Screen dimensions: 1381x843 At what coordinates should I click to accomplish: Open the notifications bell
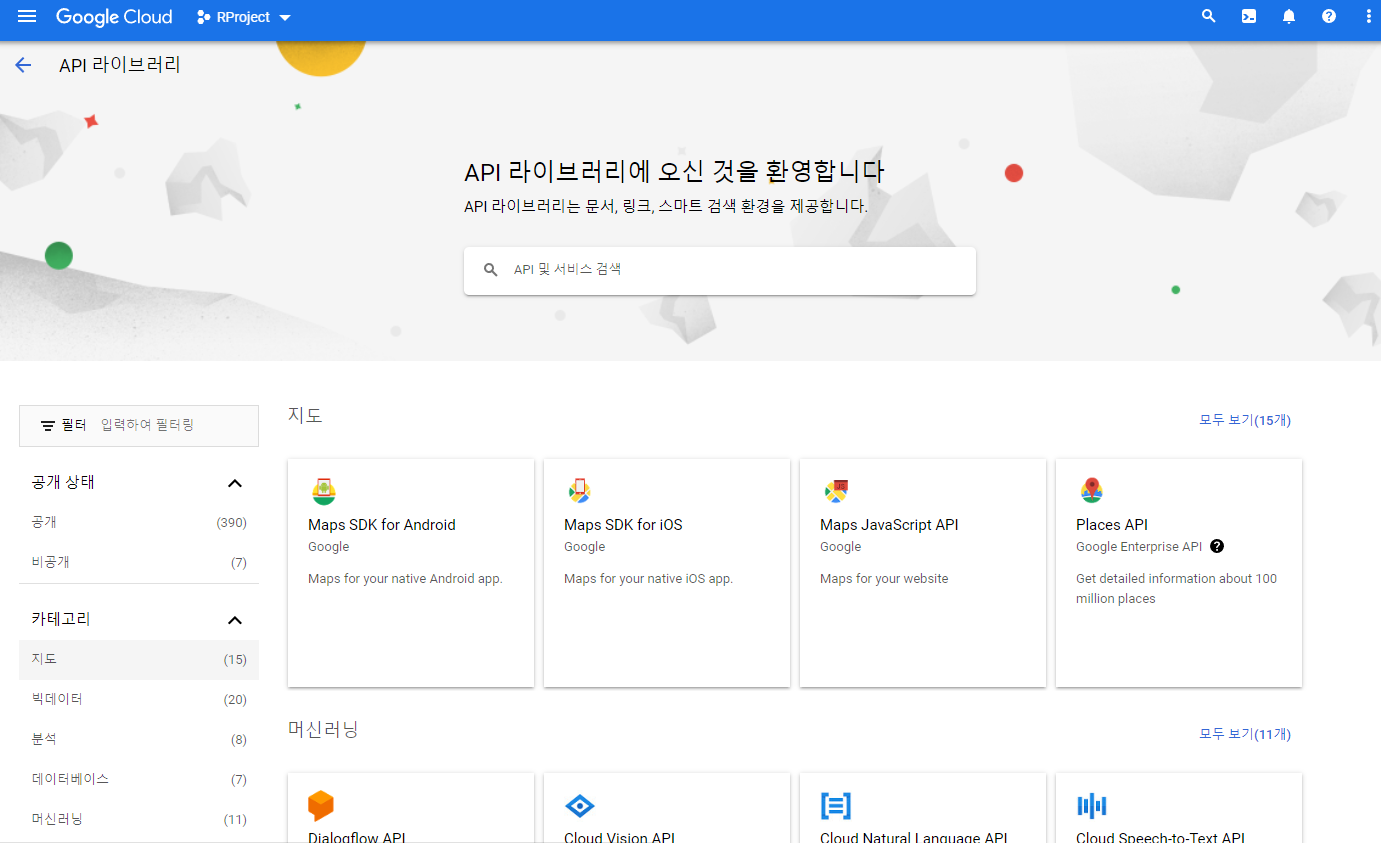1289,17
